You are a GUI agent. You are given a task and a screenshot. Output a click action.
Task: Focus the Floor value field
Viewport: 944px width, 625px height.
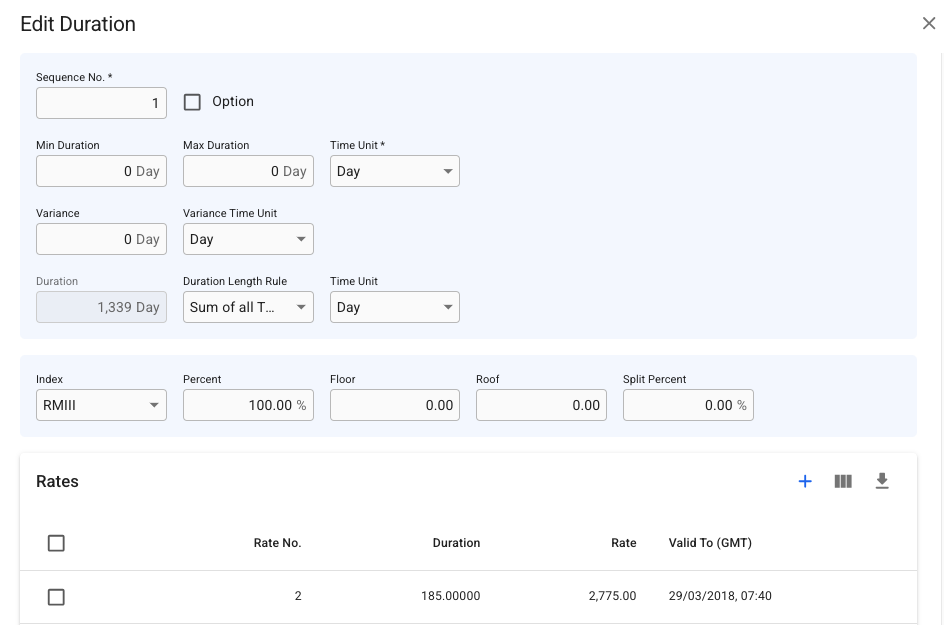coord(394,405)
